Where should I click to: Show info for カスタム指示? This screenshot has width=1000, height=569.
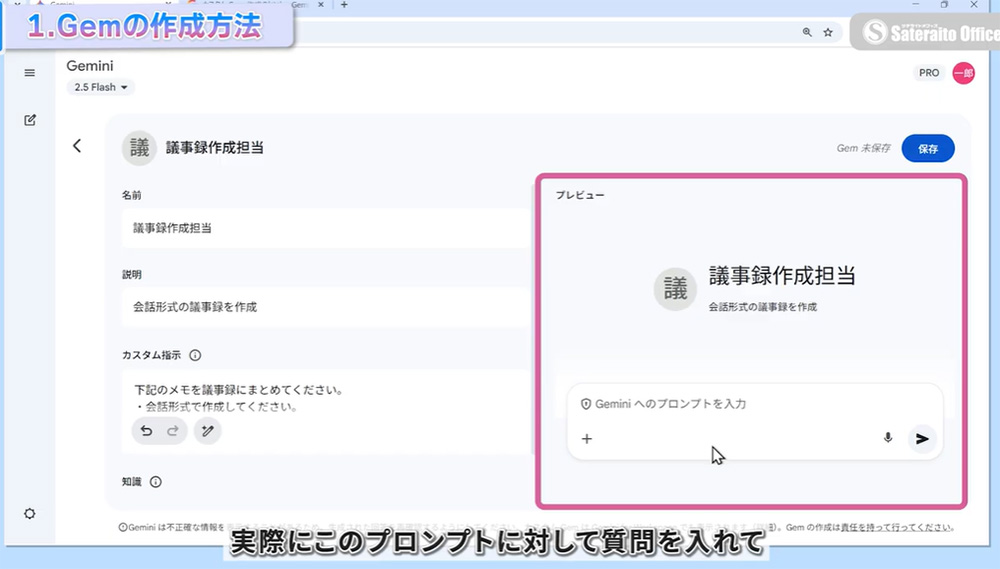pyautogui.click(x=195, y=355)
